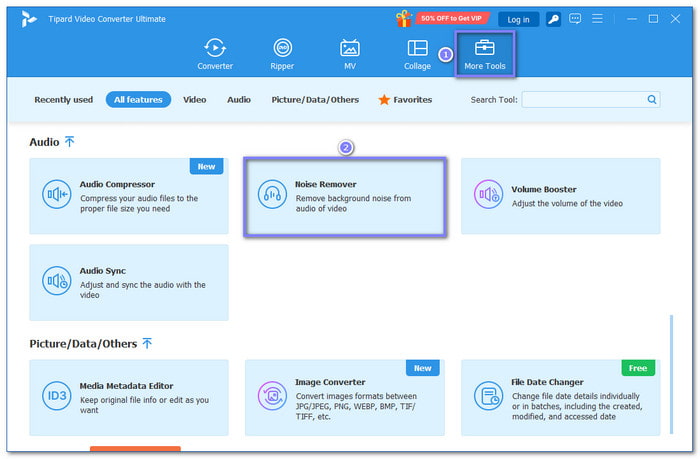Click the Audio Compressor icon

pos(57,194)
